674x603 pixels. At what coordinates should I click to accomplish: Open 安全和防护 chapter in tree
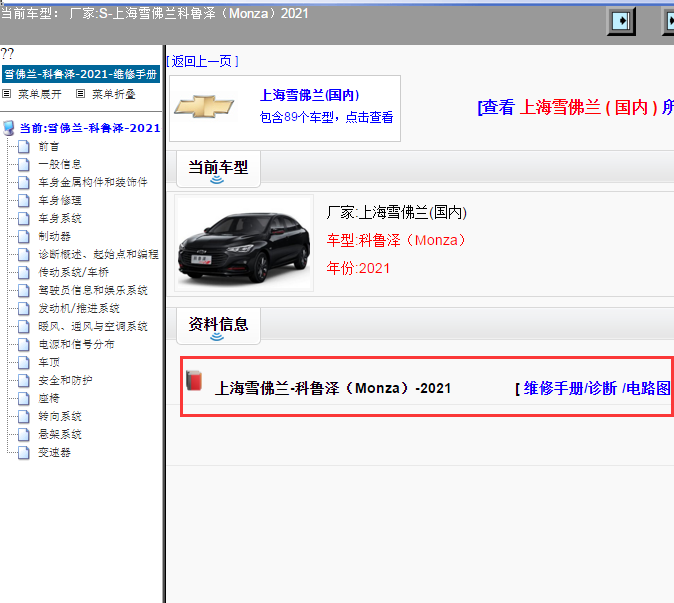coord(65,381)
